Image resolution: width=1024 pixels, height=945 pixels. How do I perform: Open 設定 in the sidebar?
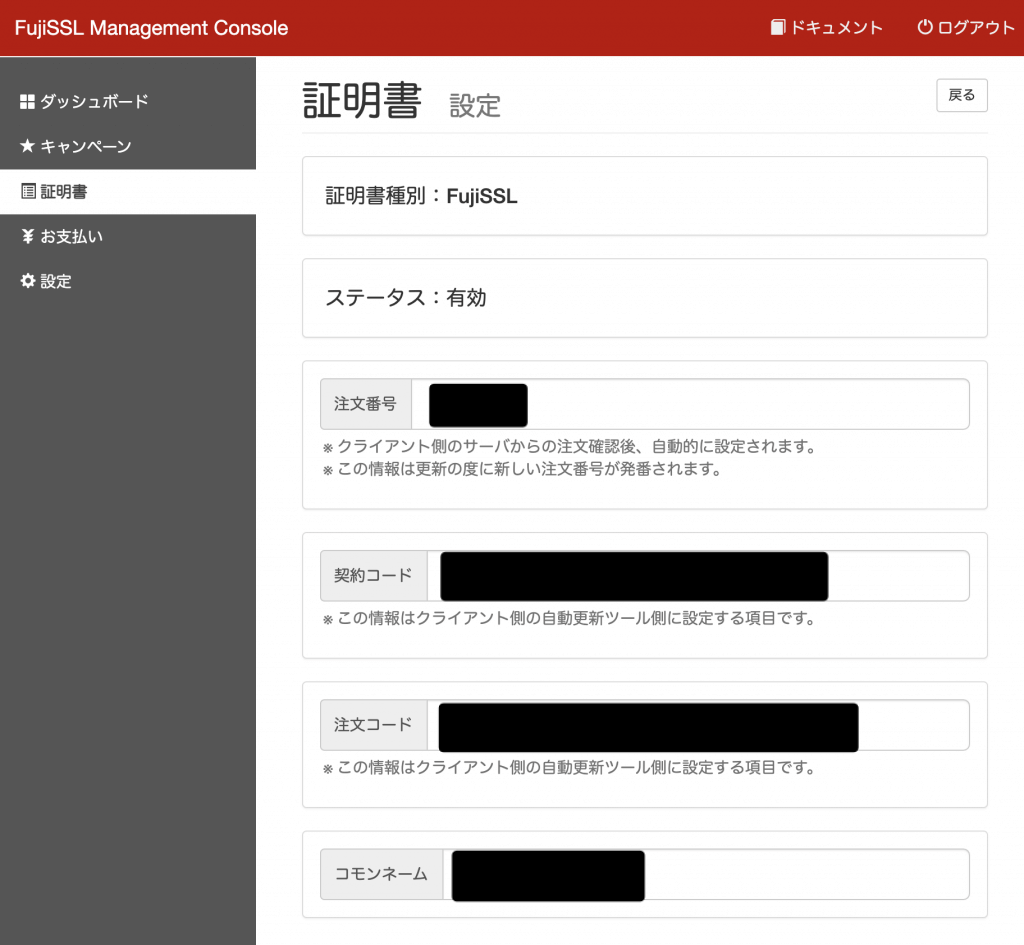(x=128, y=281)
